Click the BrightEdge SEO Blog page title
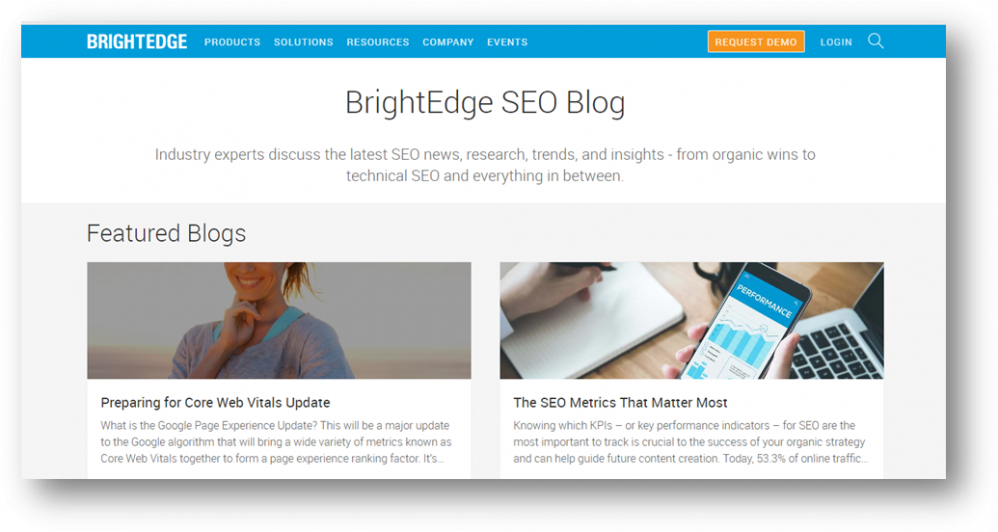Image resolution: width=998 pixels, height=532 pixels. (x=485, y=102)
